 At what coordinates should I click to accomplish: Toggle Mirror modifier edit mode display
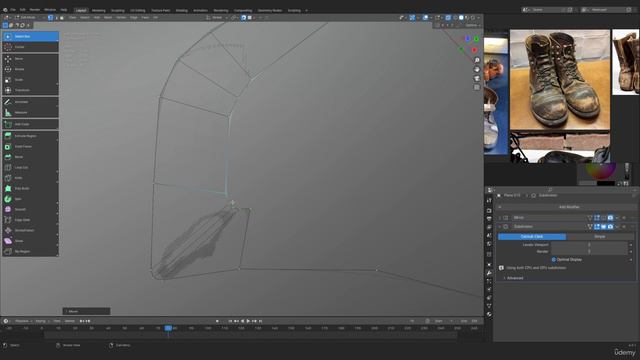point(597,218)
